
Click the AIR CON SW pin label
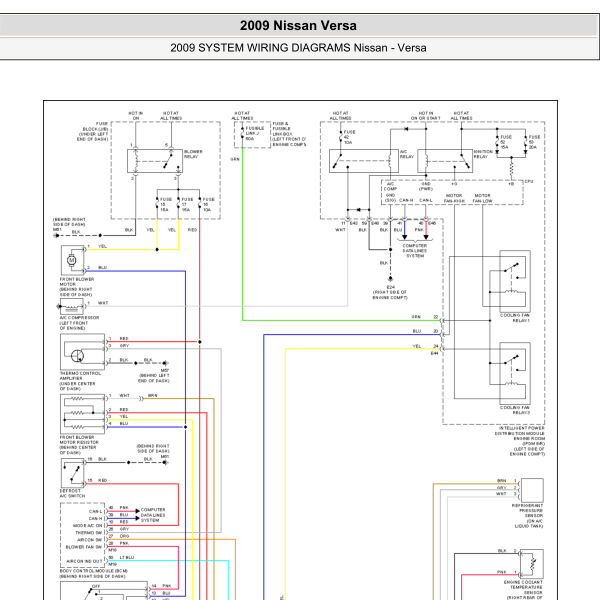[x=90, y=540]
